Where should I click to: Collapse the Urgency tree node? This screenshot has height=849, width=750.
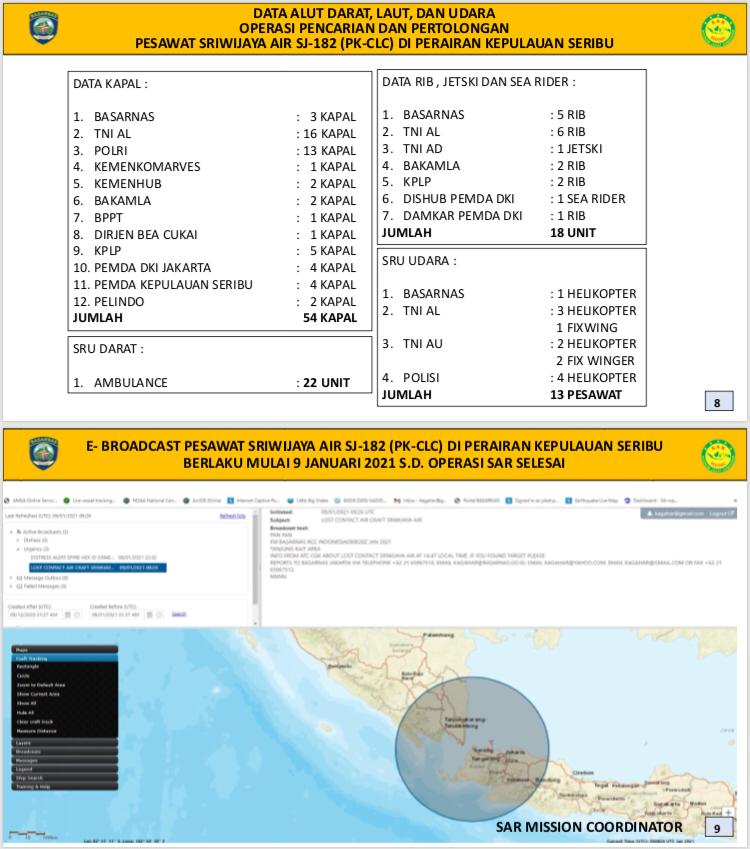pos(18,549)
